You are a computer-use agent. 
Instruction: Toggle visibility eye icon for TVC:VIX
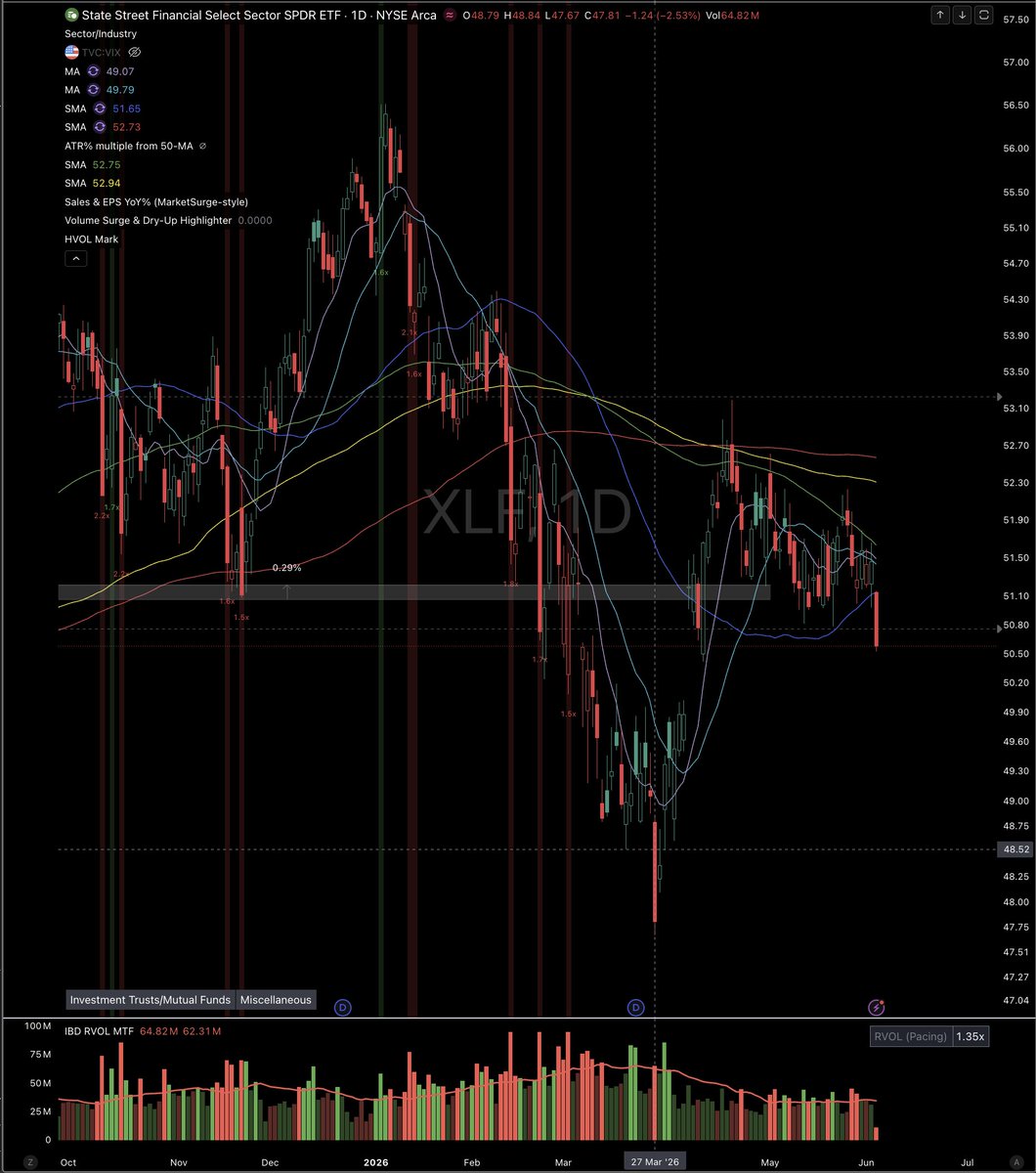point(136,52)
